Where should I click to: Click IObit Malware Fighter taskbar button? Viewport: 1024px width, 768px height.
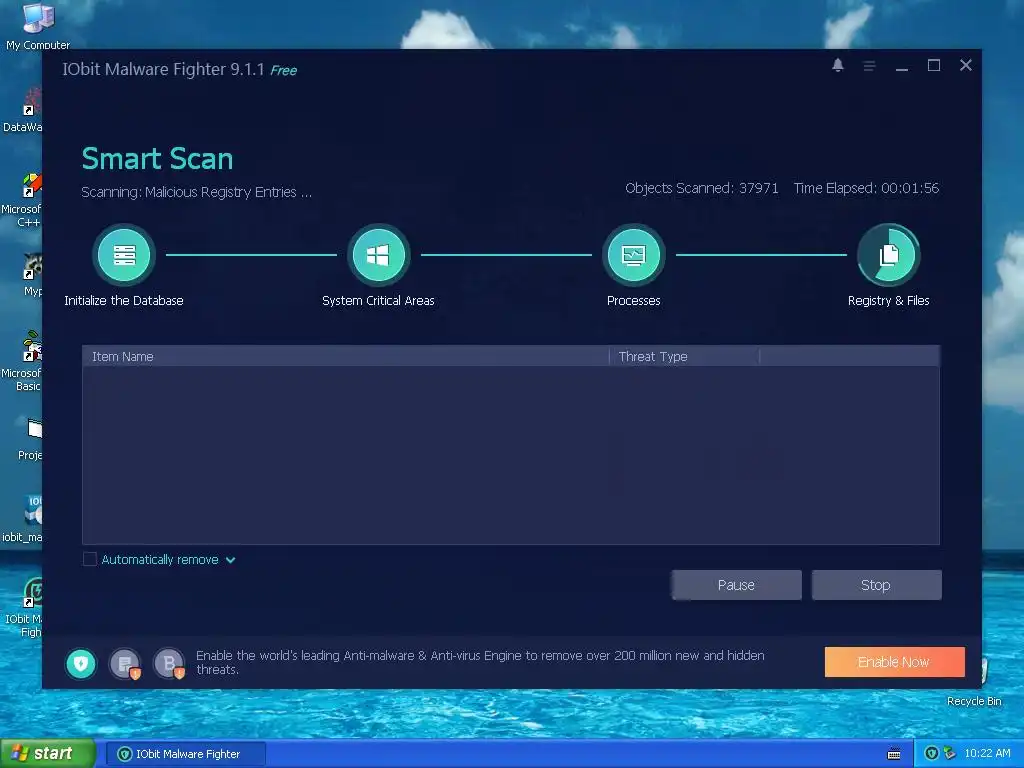(x=185, y=754)
